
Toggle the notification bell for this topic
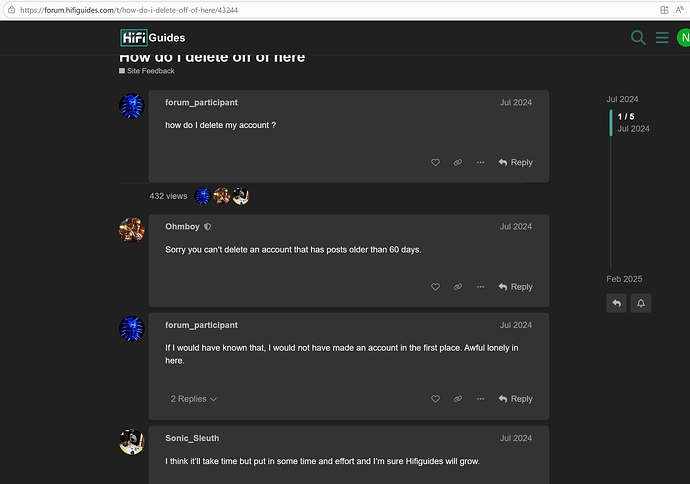coord(640,302)
